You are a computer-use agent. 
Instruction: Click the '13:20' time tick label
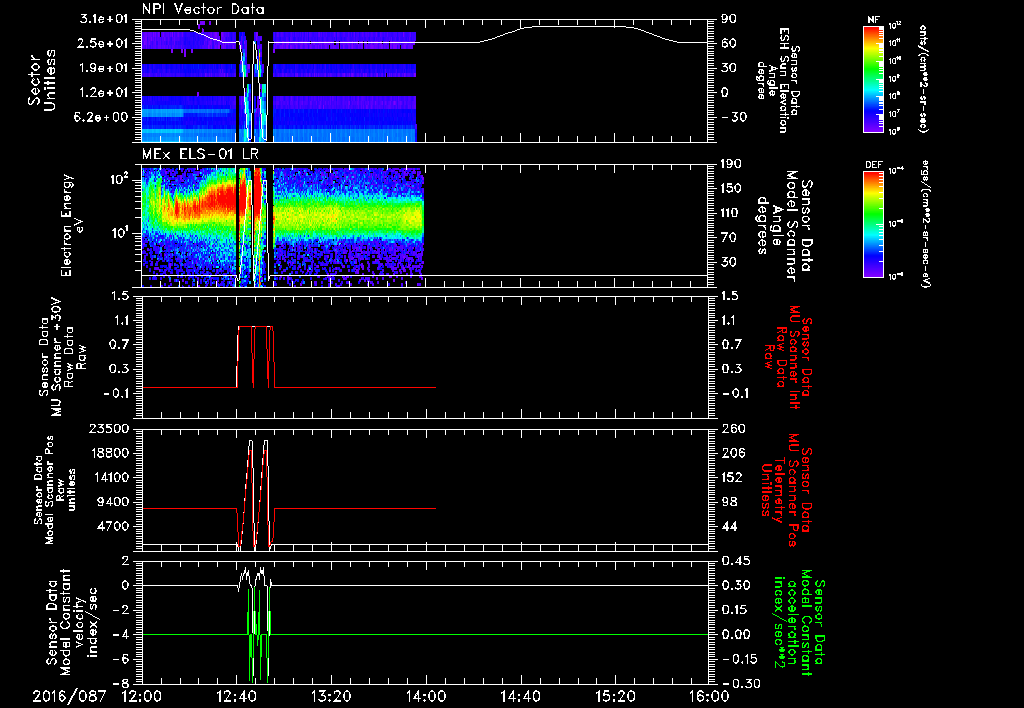[x=331, y=697]
